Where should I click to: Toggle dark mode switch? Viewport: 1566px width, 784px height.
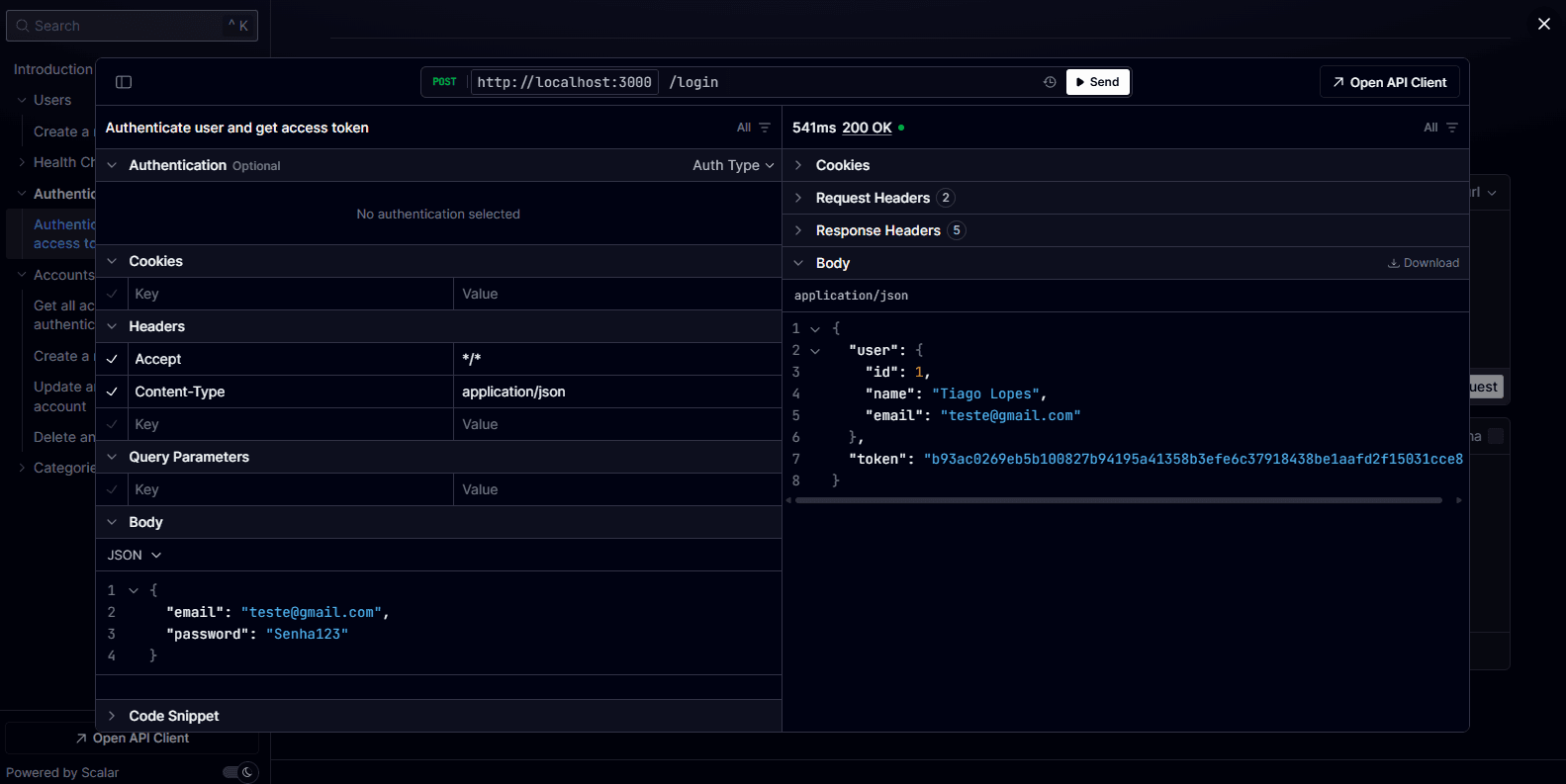pos(239,772)
